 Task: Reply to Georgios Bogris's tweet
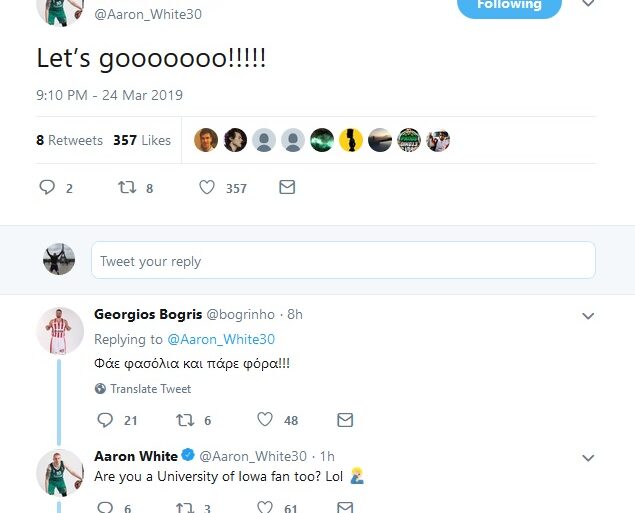click(x=106, y=420)
